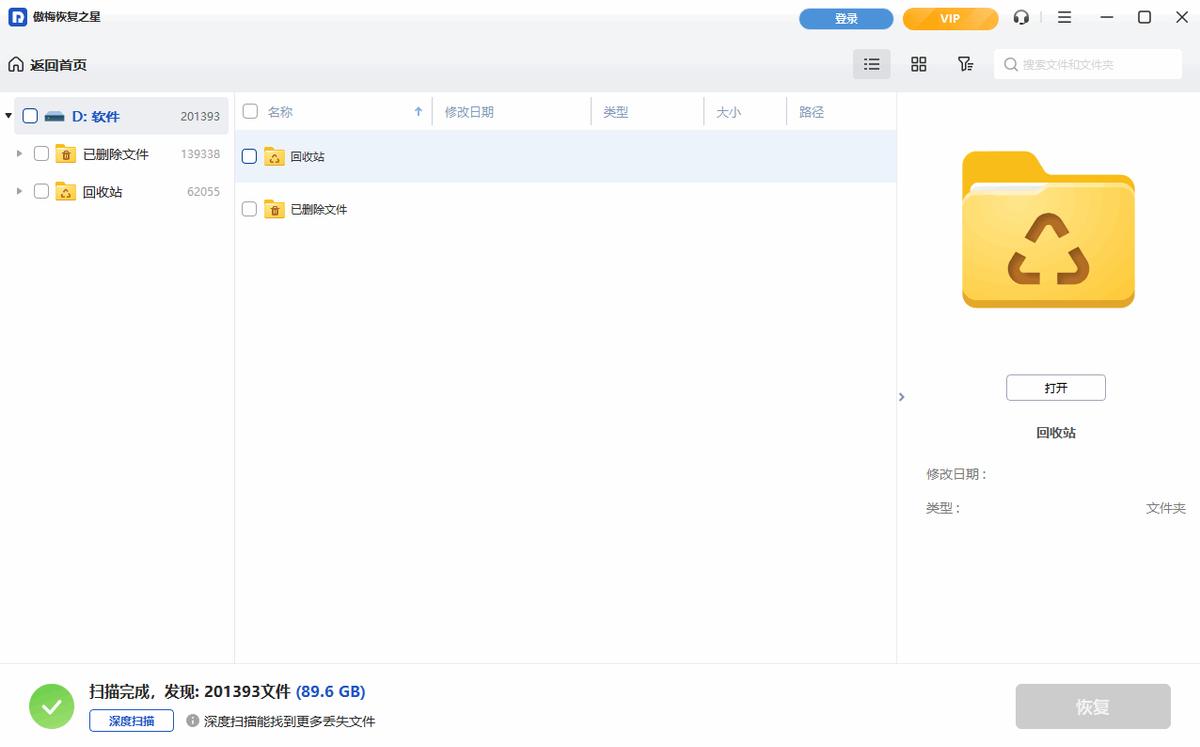The height and width of the screenshot is (747, 1200).
Task: Click the name column sort arrow
Action: 418,112
